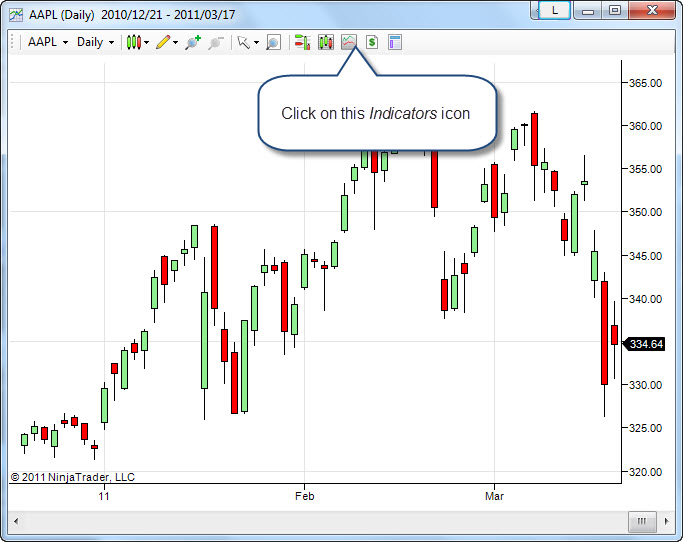This screenshot has height=542, width=683.
Task: Click the horizontal scrollbar thumb
Action: 642,521
